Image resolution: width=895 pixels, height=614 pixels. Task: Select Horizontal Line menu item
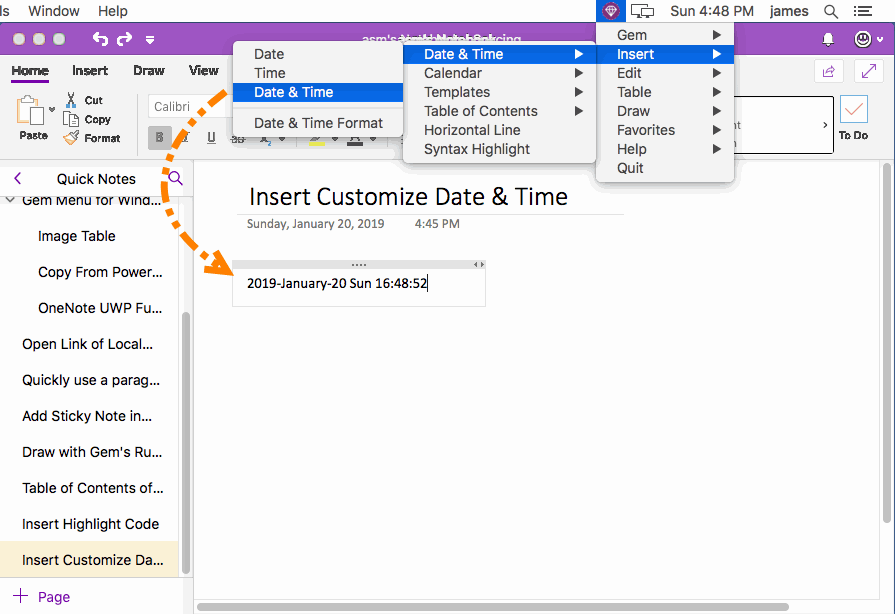pos(499,130)
